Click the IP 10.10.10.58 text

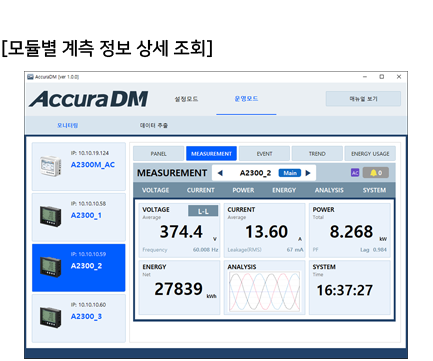click(x=88, y=204)
